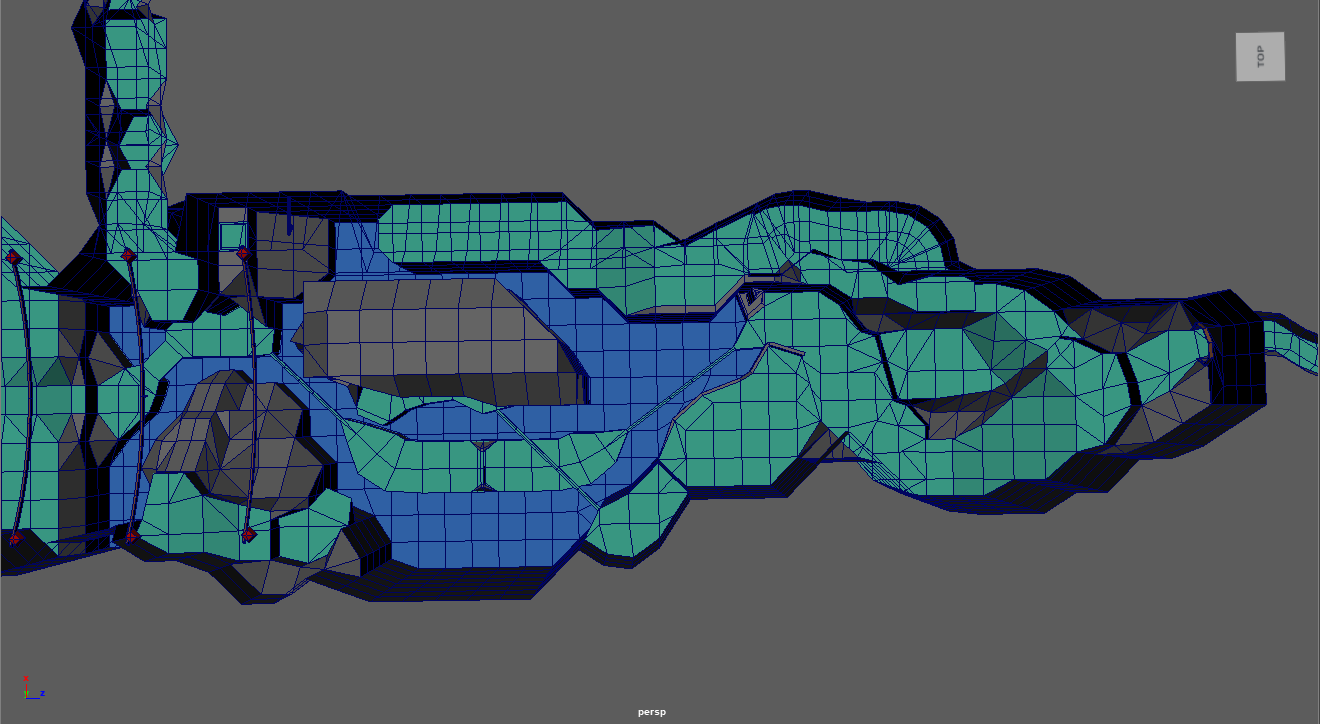Select the middle upper red curve endpoint marker
The image size is (1320, 724).
coord(128,256)
